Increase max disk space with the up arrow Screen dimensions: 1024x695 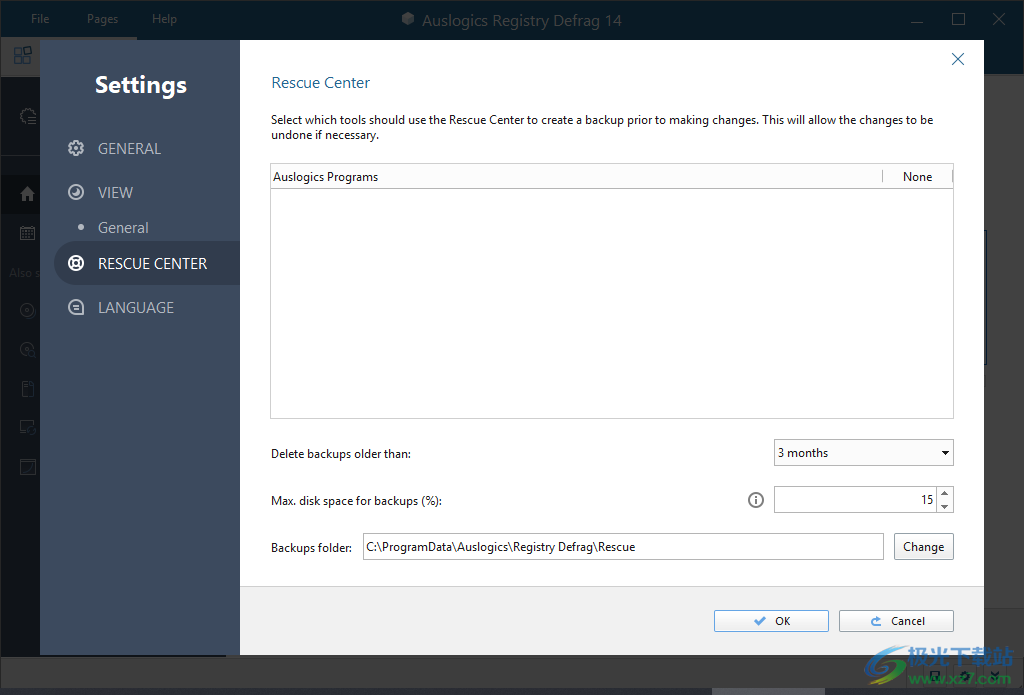(944, 493)
